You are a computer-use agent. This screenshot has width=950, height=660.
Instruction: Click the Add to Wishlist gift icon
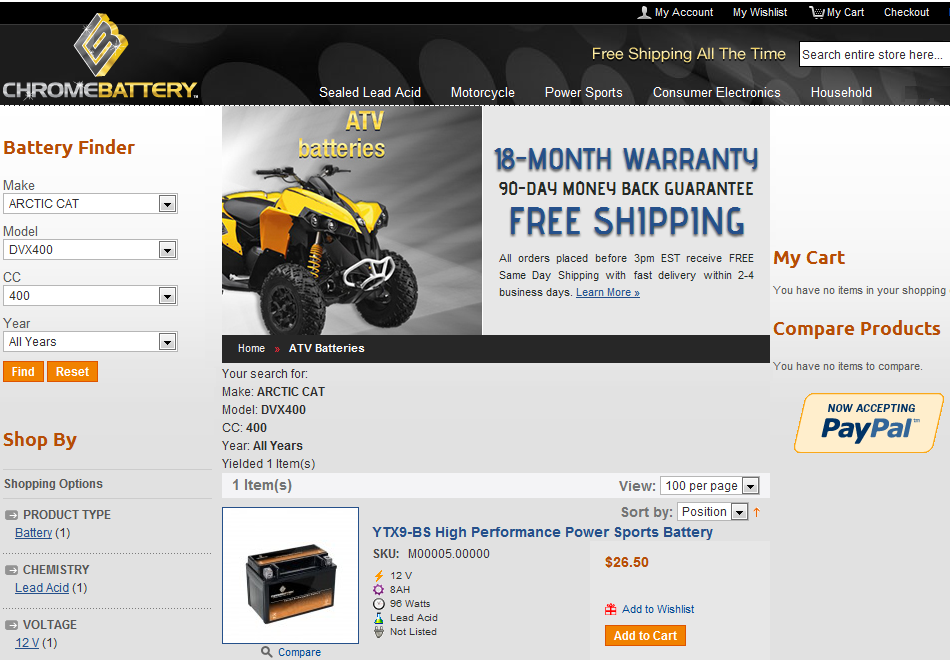(x=611, y=609)
